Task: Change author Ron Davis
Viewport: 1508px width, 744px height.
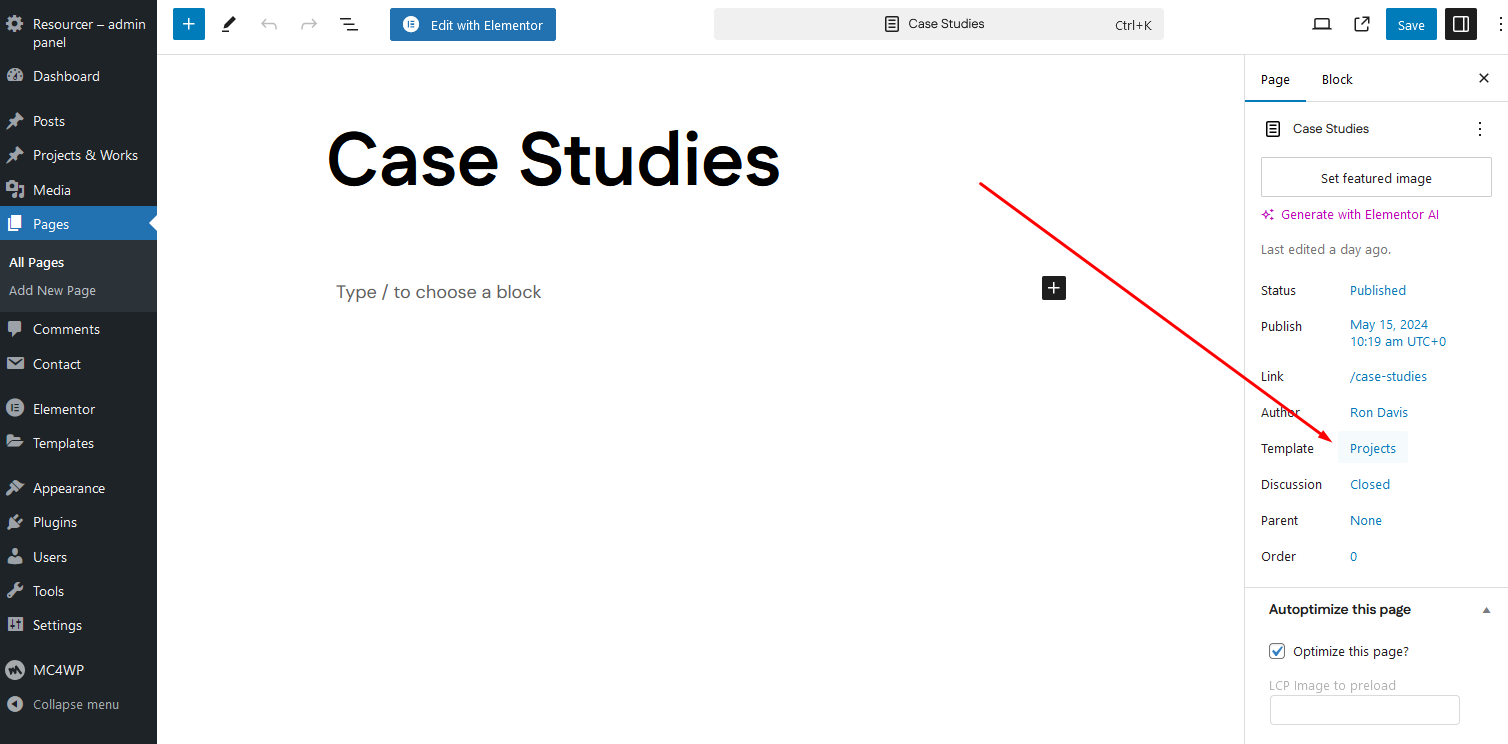Action: click(1379, 412)
